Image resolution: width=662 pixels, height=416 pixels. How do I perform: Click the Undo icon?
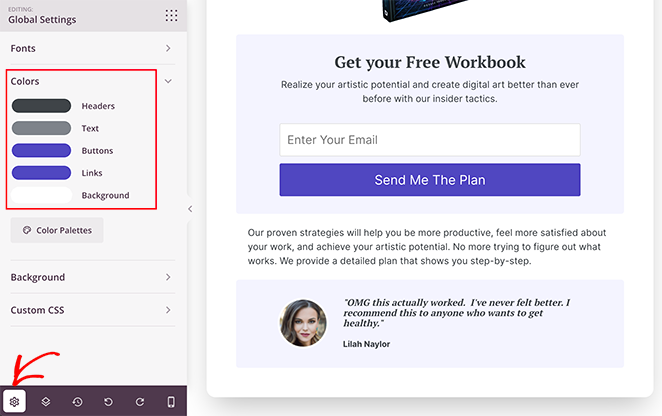108,401
